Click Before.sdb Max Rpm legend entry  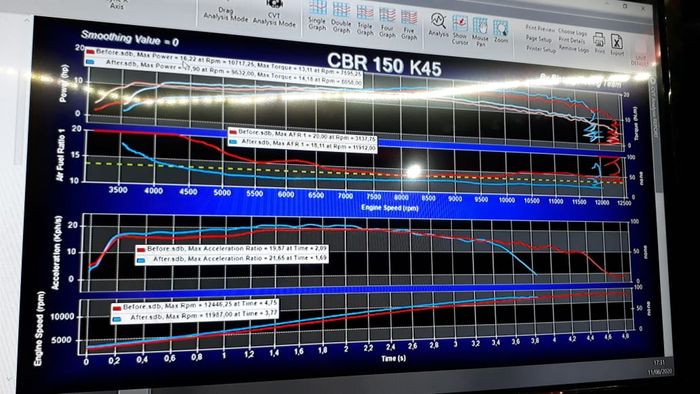point(195,305)
